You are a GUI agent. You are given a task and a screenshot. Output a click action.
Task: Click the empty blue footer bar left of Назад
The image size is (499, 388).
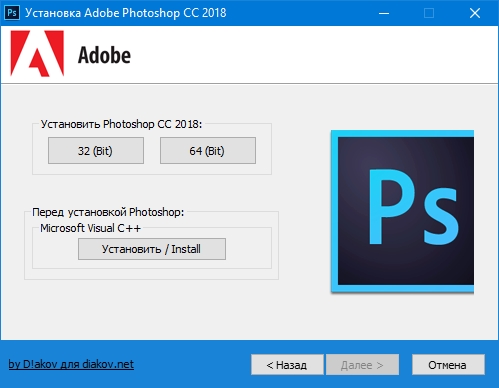tap(192, 364)
